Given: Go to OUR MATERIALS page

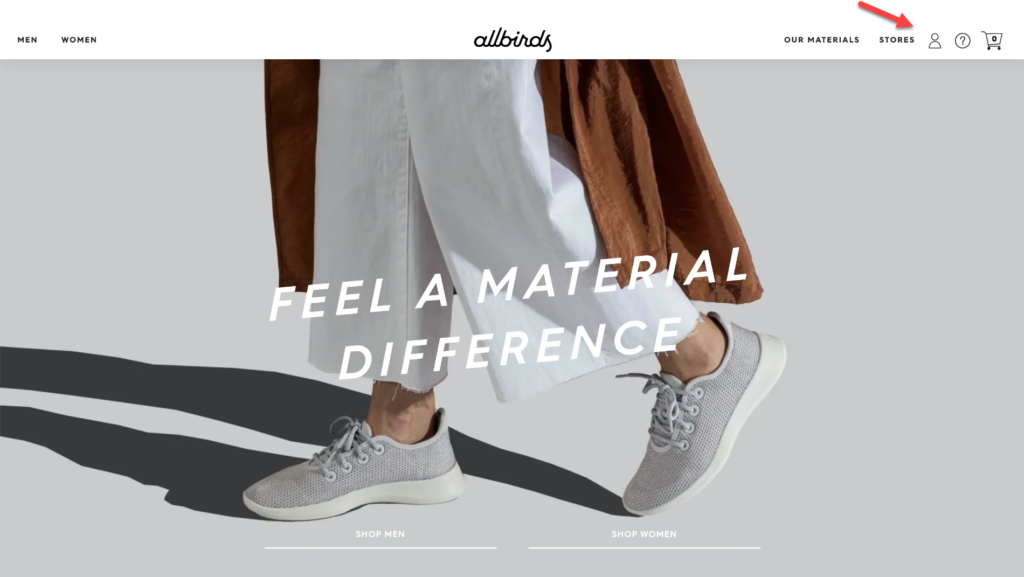Looking at the screenshot, I should (822, 40).
